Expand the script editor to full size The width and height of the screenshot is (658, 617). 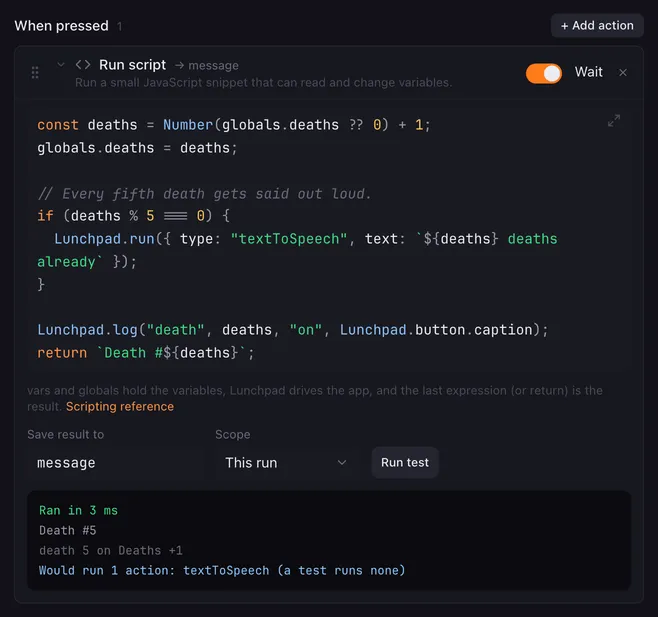tap(614, 120)
